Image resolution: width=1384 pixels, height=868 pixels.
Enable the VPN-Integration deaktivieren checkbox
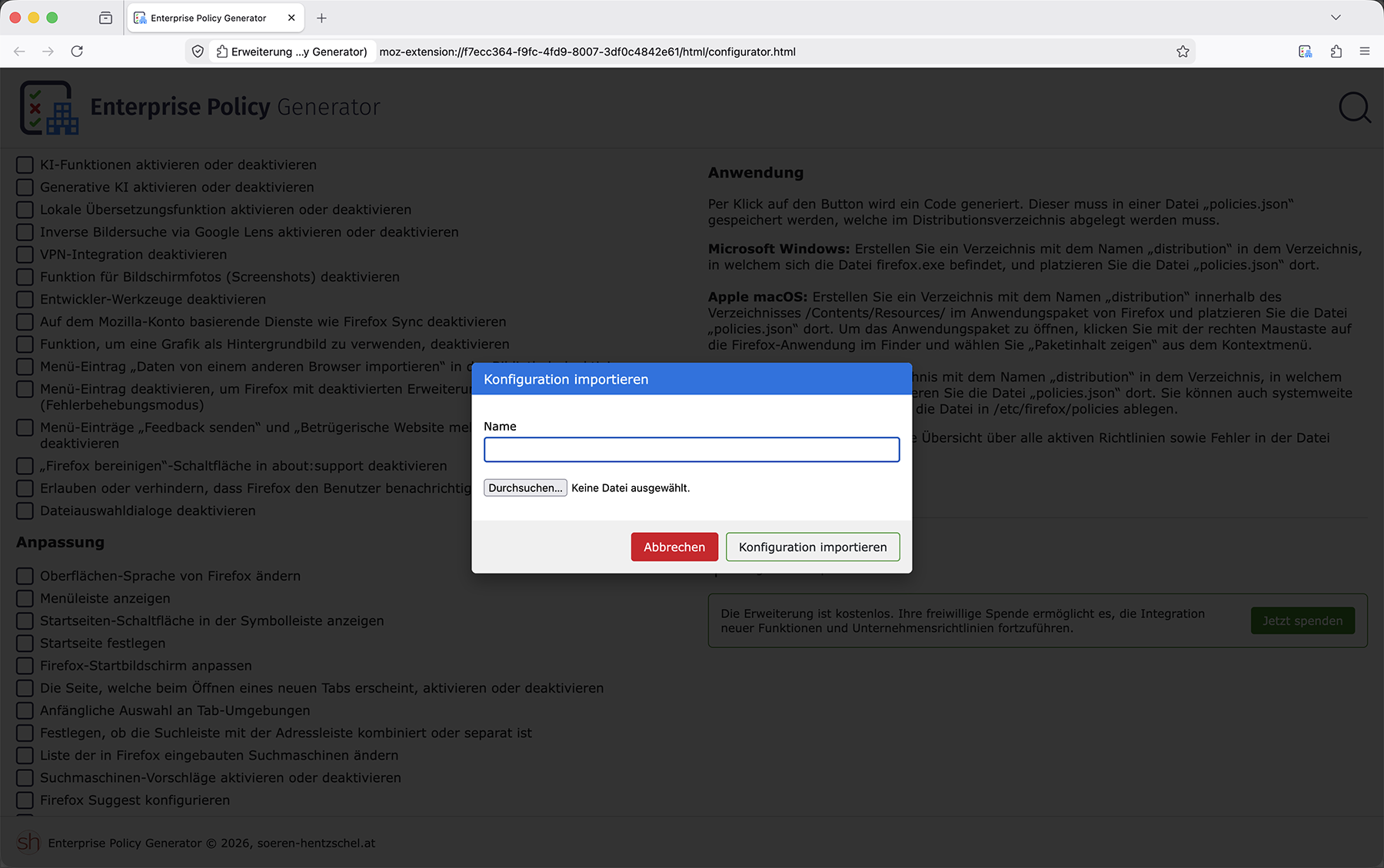[25, 254]
